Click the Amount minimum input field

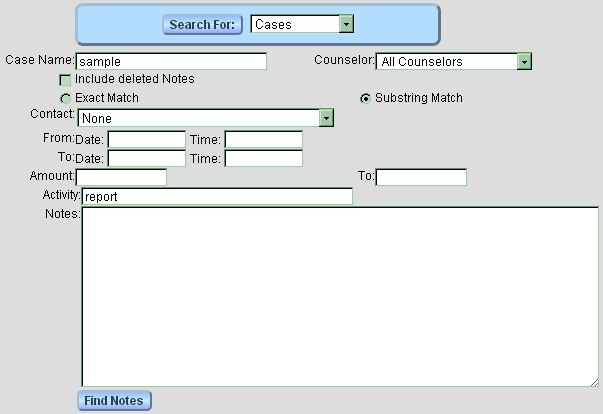click(121, 177)
